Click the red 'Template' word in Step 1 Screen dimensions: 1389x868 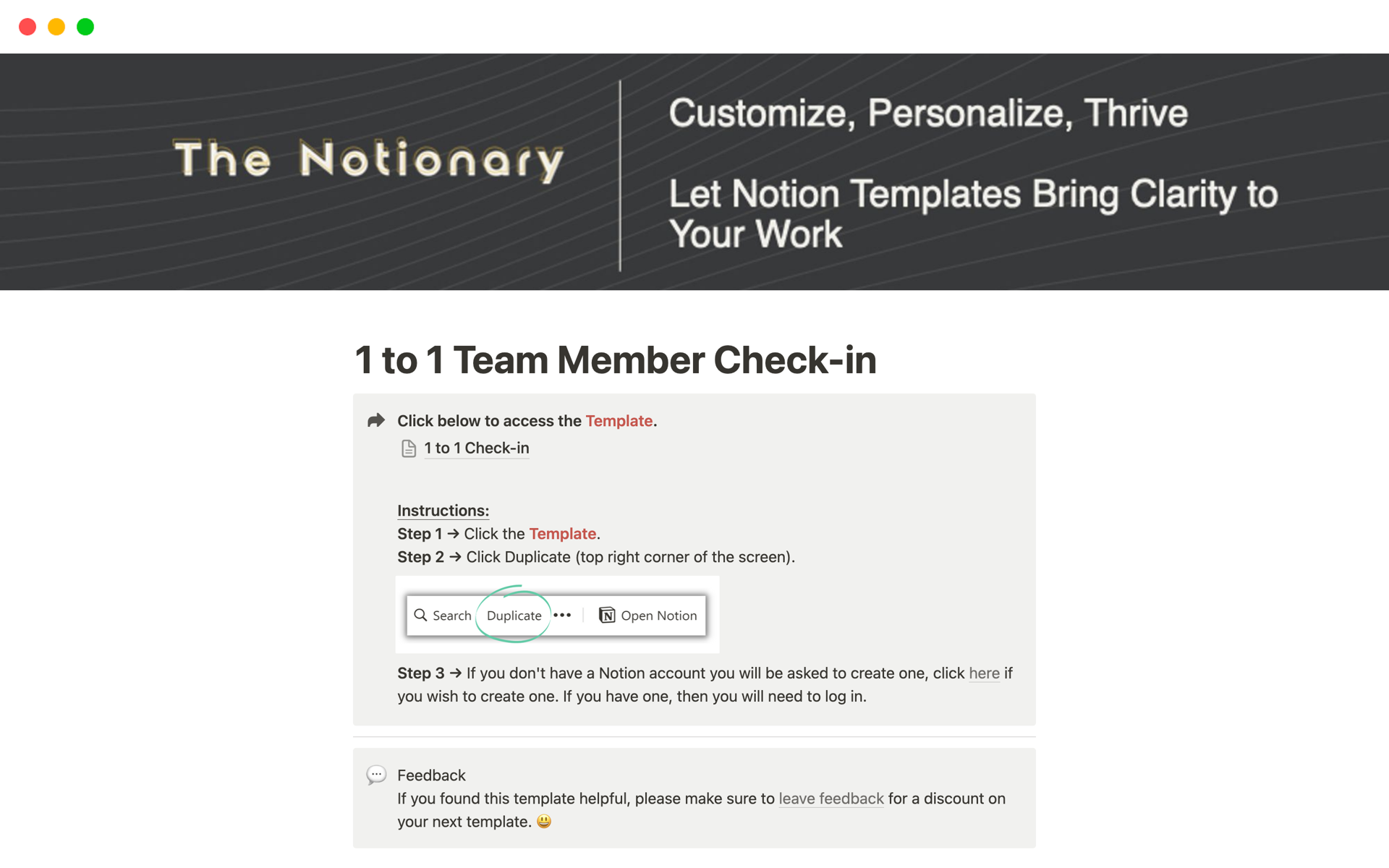[562, 534]
